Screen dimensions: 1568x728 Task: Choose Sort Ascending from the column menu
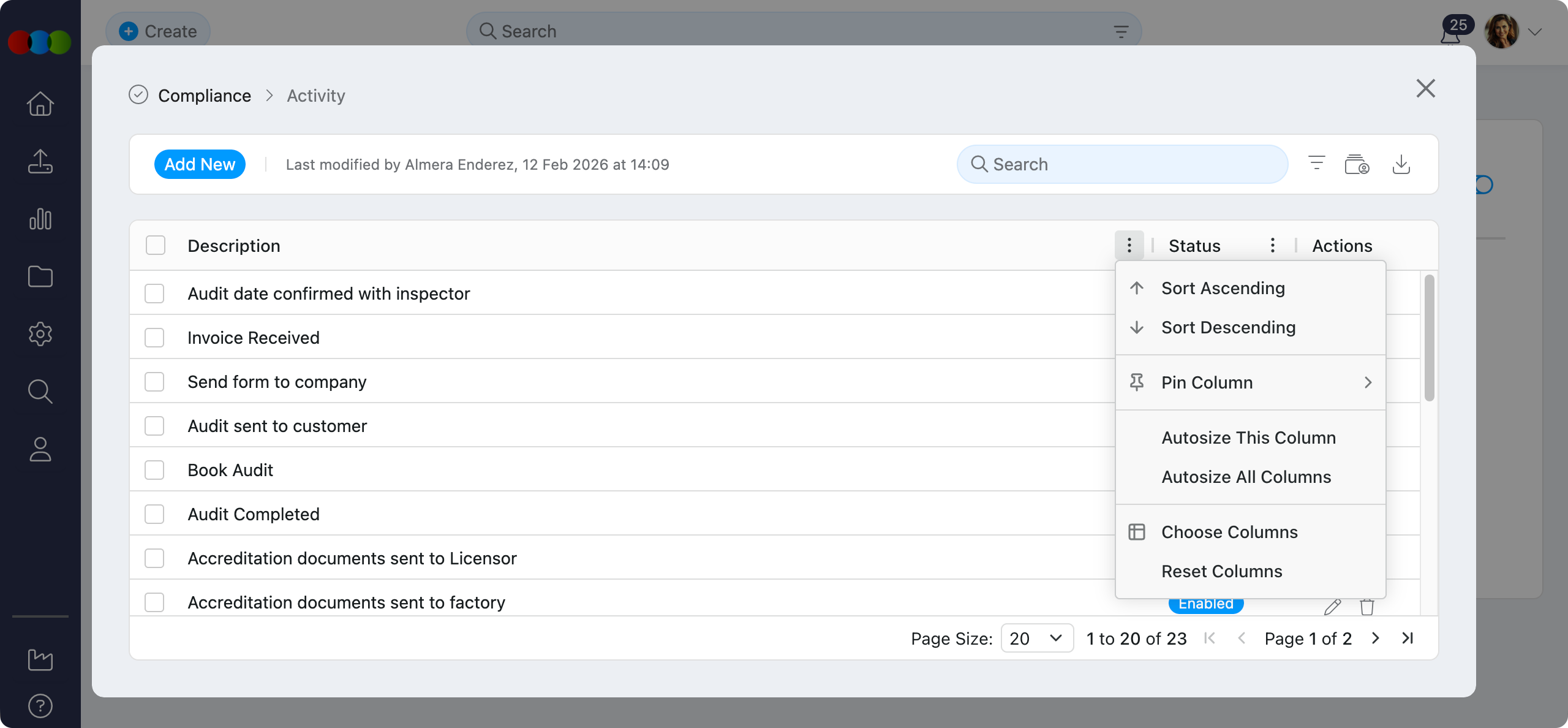(x=1222, y=288)
